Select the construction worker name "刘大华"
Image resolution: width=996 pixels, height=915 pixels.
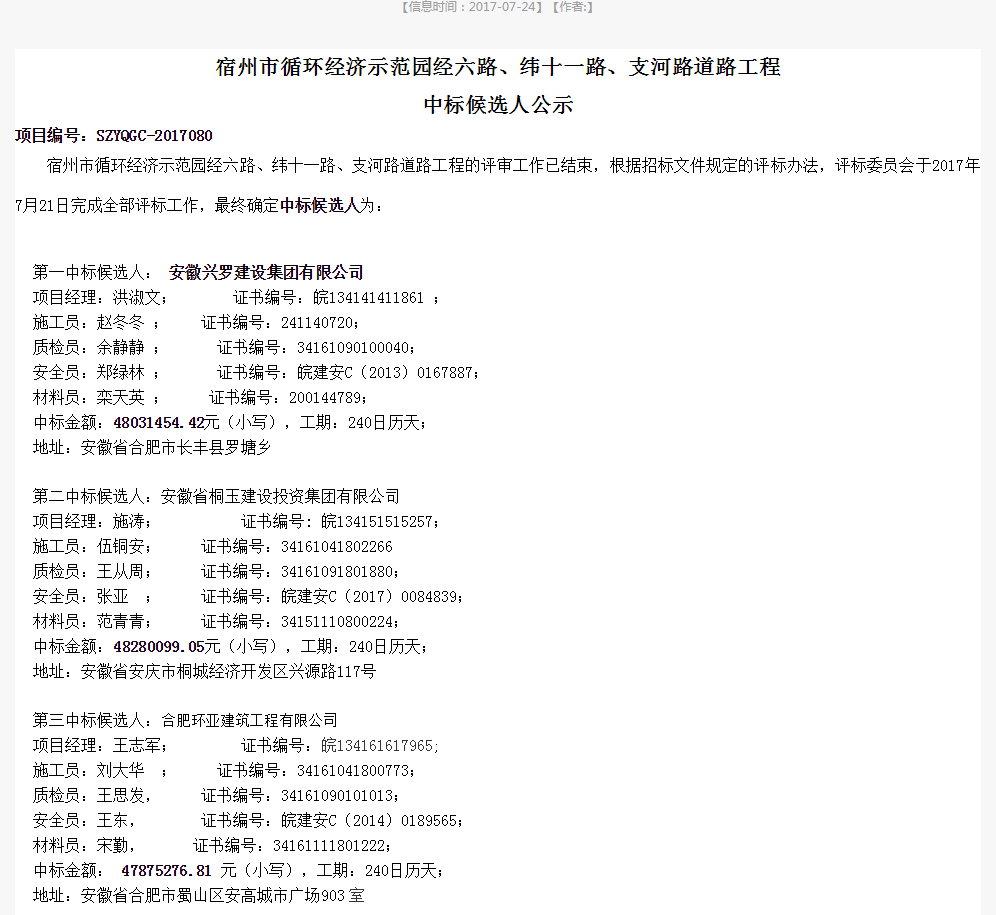point(121,771)
